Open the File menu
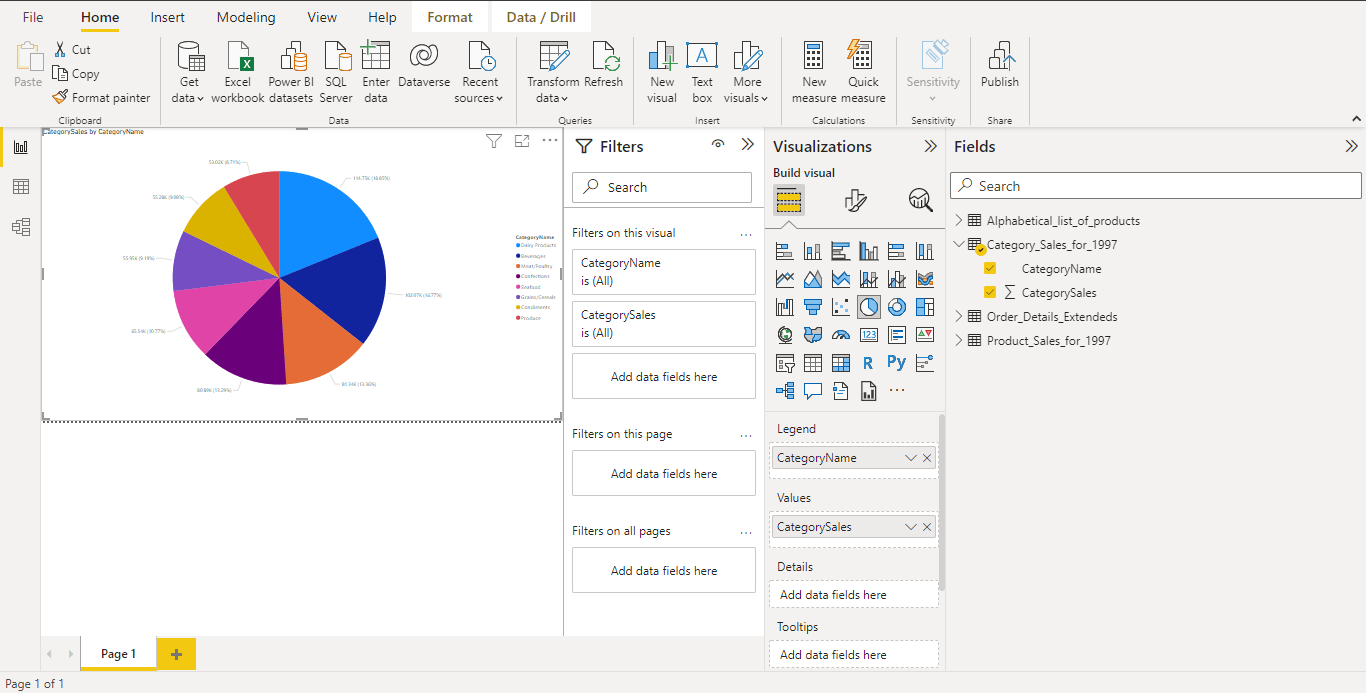 [33, 17]
